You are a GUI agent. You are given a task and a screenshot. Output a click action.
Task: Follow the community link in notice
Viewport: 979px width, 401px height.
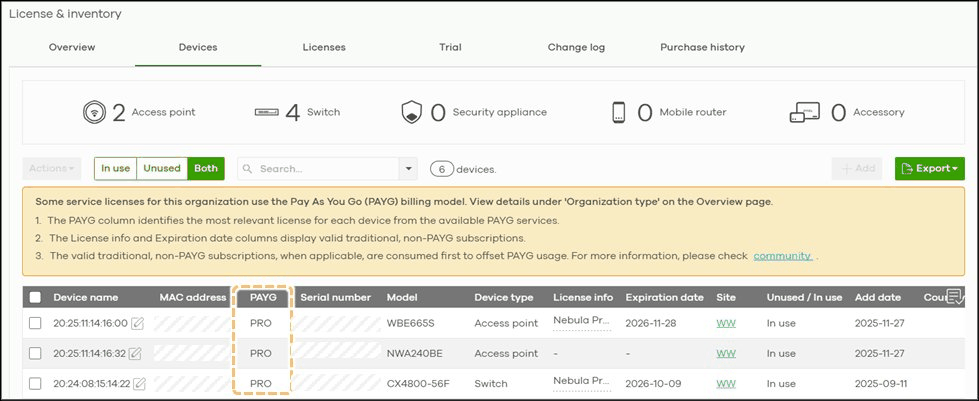(x=781, y=256)
